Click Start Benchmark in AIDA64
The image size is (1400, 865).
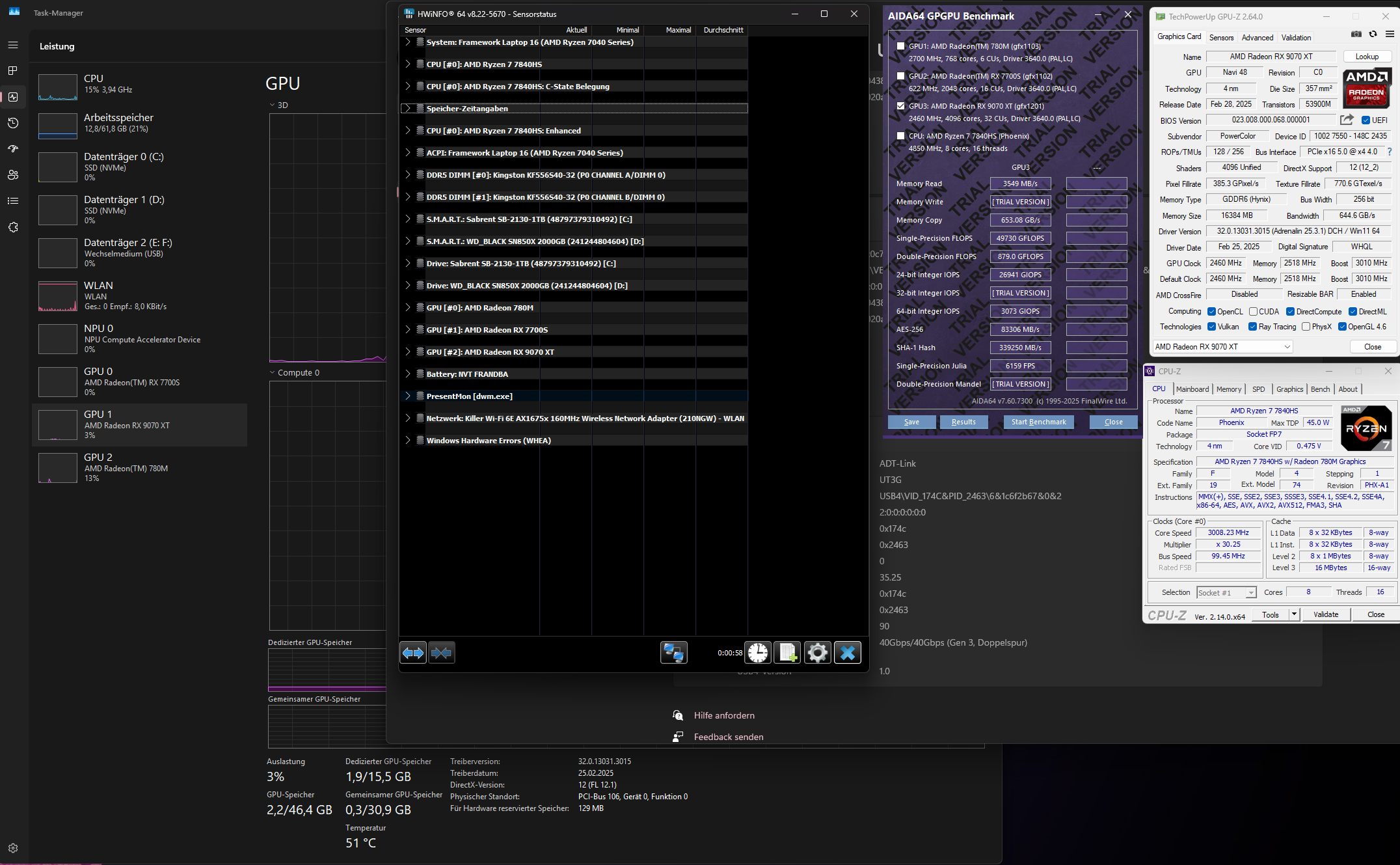[x=1038, y=422]
